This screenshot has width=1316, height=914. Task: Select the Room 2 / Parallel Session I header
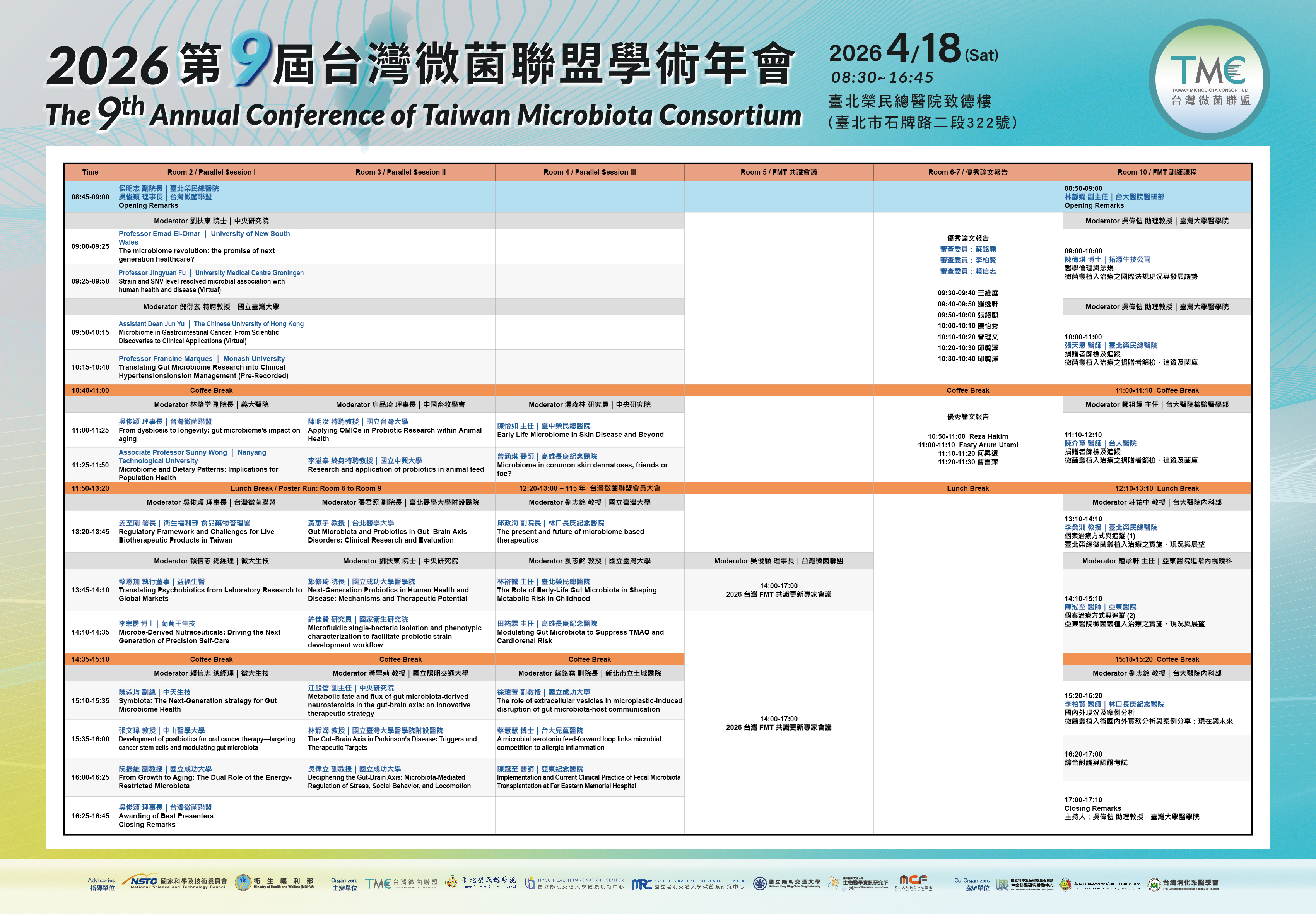(211, 172)
